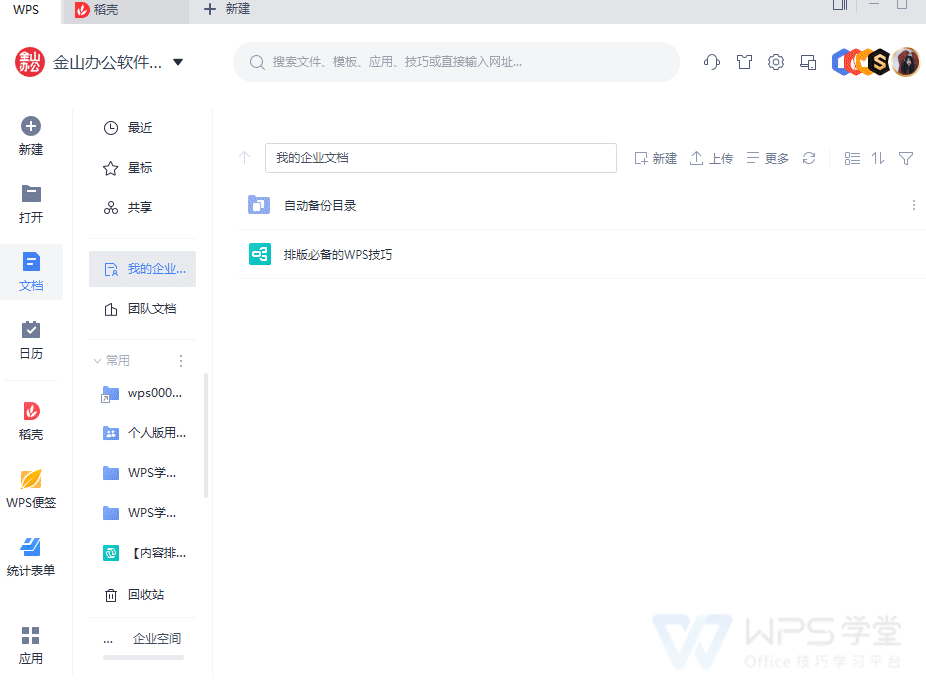The width and height of the screenshot is (926, 685).
Task: Click the 新建 plus icon in left sidebar
Action: 31,126
